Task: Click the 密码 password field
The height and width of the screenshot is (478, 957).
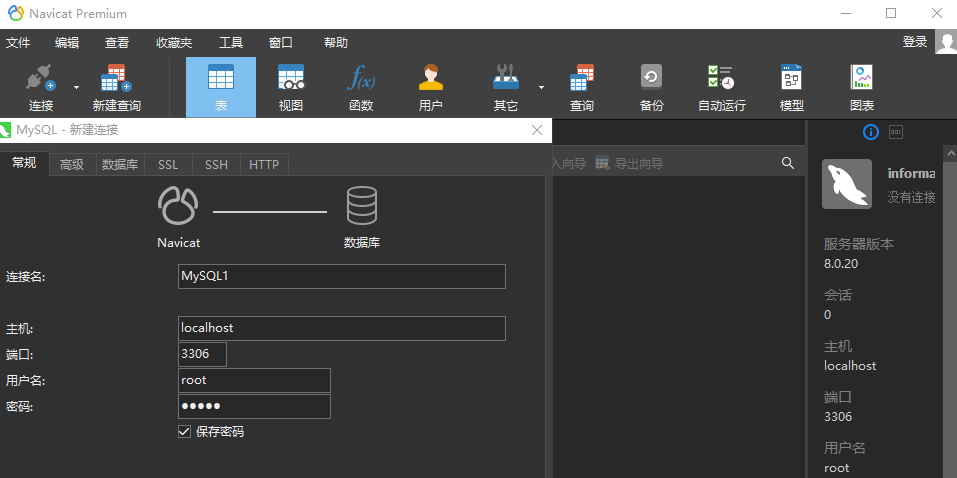Action: tap(255, 407)
